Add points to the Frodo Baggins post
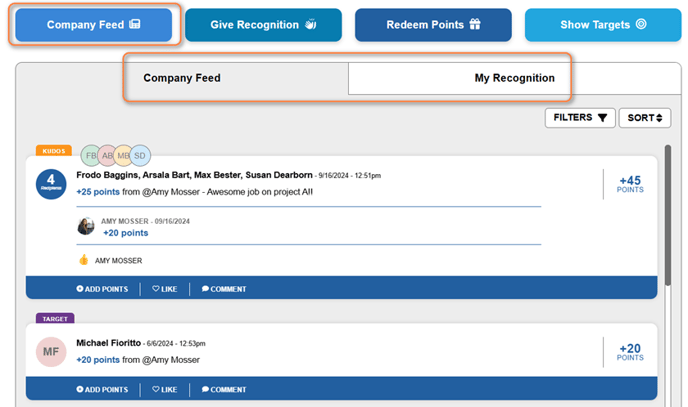This screenshot has height=407, width=688. (x=102, y=289)
